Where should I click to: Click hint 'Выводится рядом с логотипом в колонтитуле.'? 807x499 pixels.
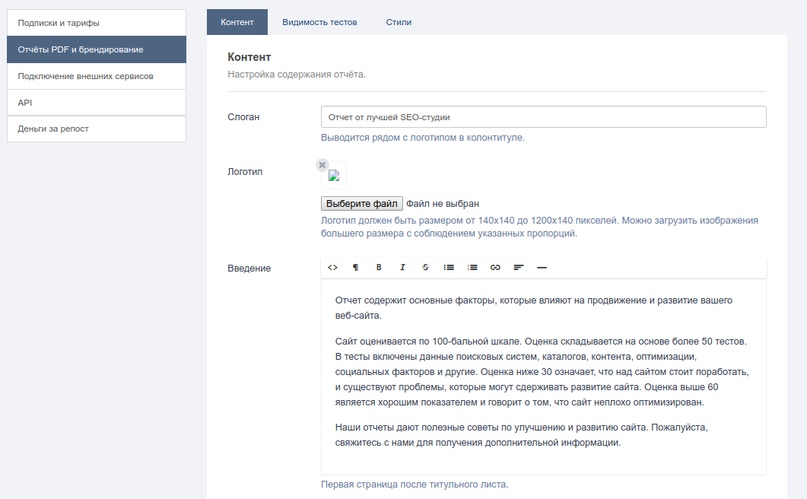click(423, 137)
